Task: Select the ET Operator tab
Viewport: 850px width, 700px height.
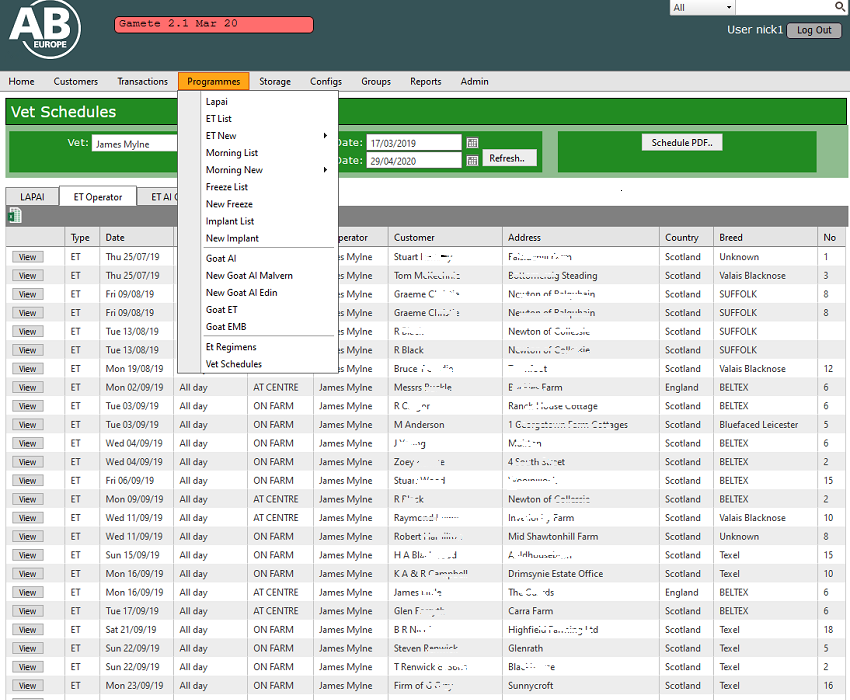Action: coord(97,197)
